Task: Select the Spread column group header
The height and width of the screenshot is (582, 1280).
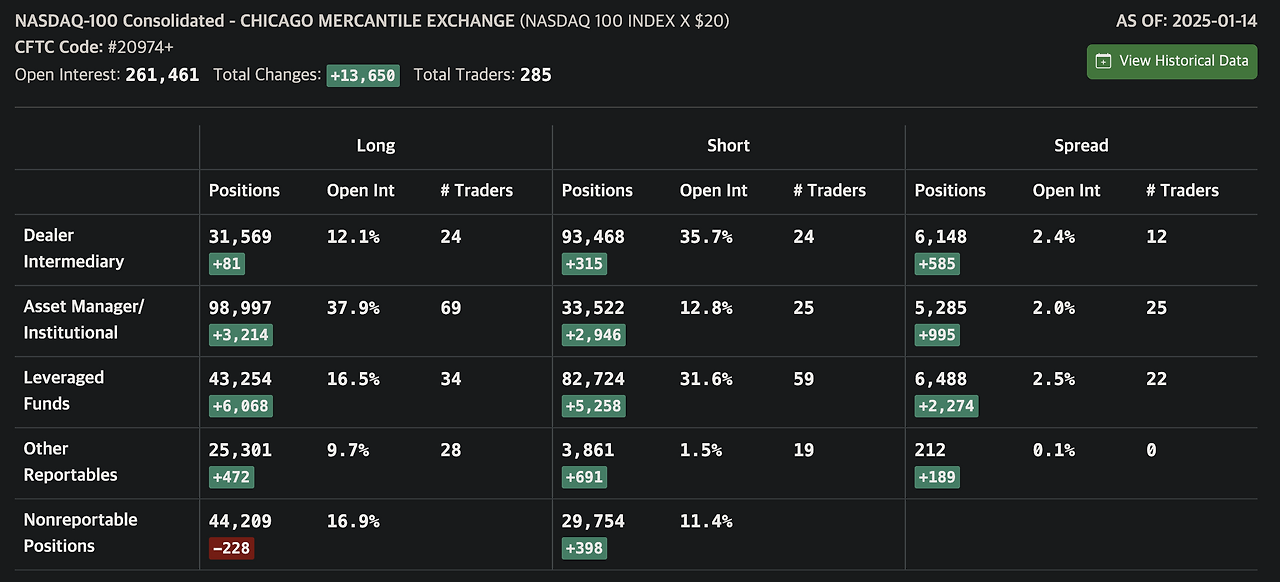Action: 1081,145
